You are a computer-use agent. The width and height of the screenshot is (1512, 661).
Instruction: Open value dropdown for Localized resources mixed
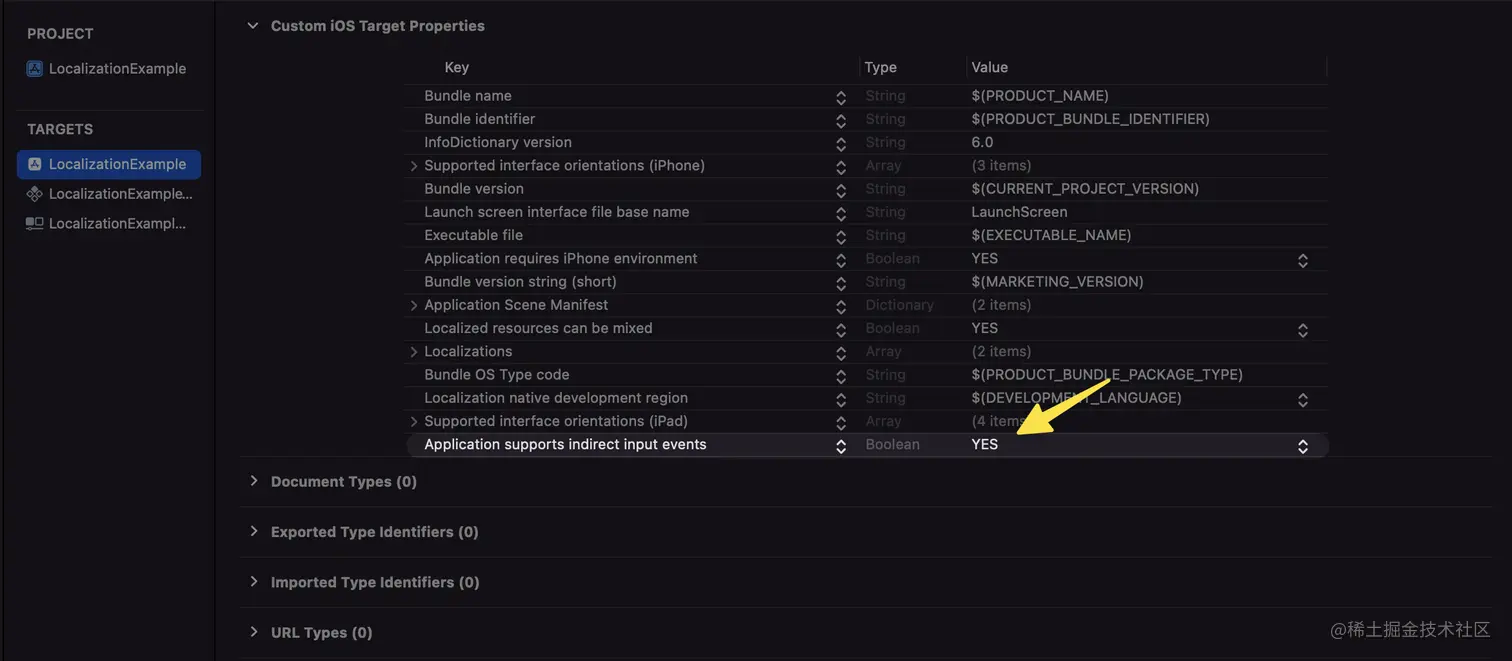click(1303, 329)
